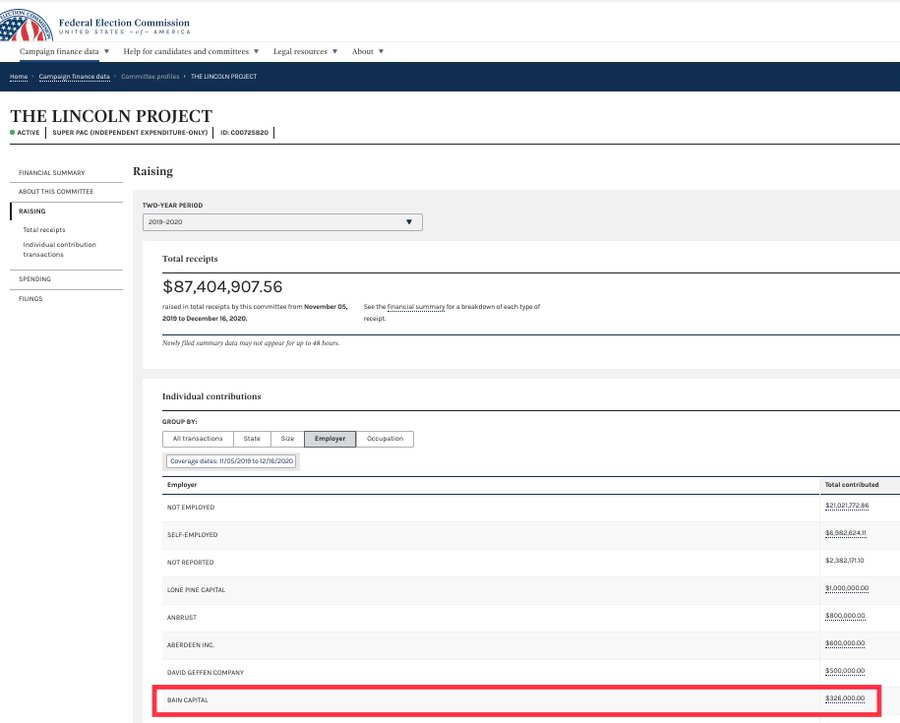Jump to Individual contribution transactions link
The image size is (900, 723).
click(x=59, y=249)
